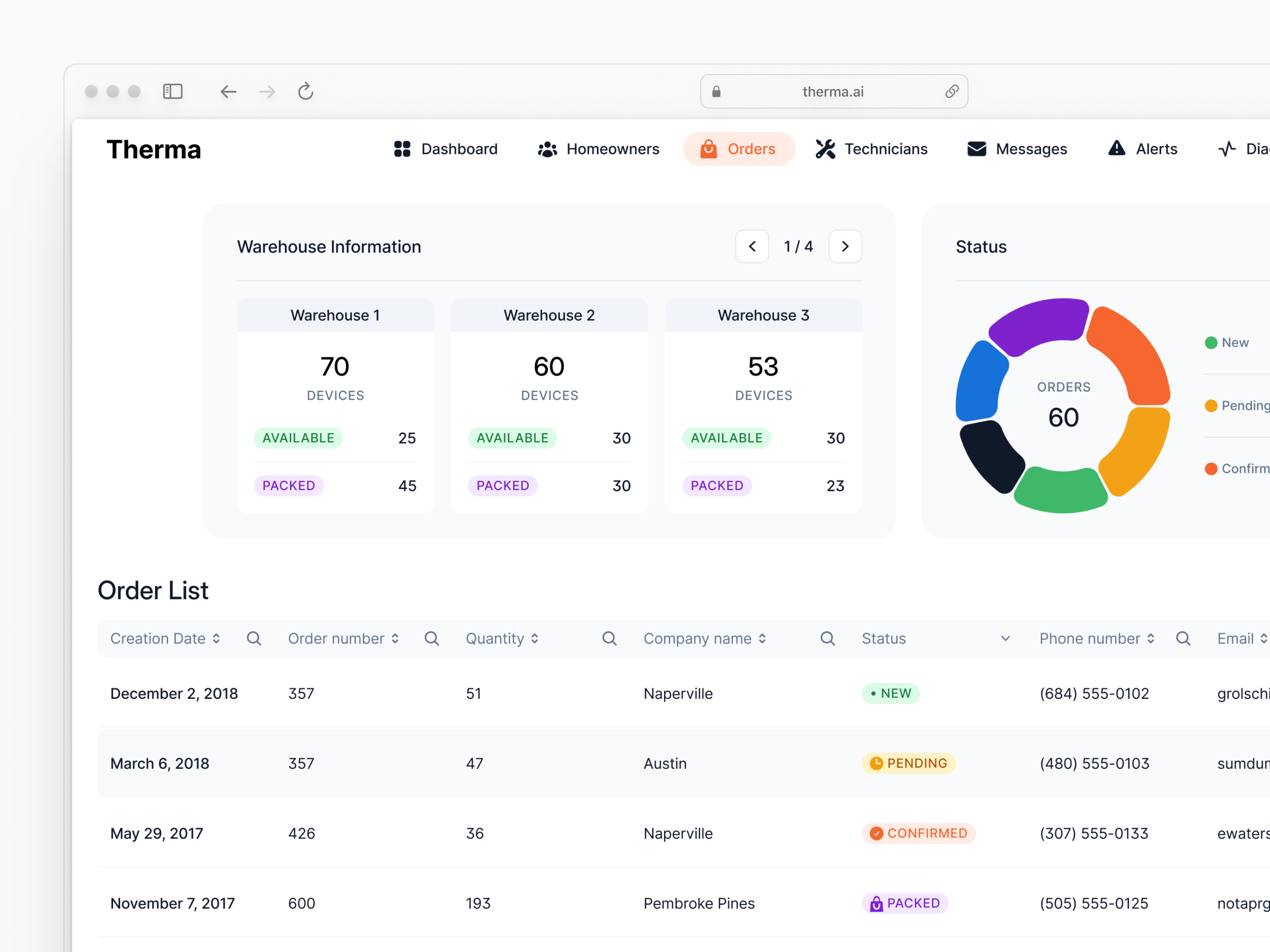The image size is (1270, 952).
Task: Open Homeowners using the people icon
Action: point(547,149)
